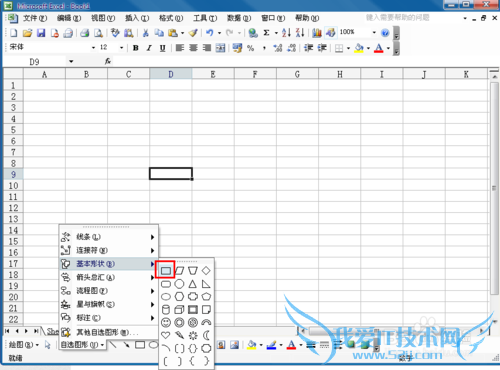Screen dimensions: 500x370
Task: Open the Insert menu
Action: 137,18
